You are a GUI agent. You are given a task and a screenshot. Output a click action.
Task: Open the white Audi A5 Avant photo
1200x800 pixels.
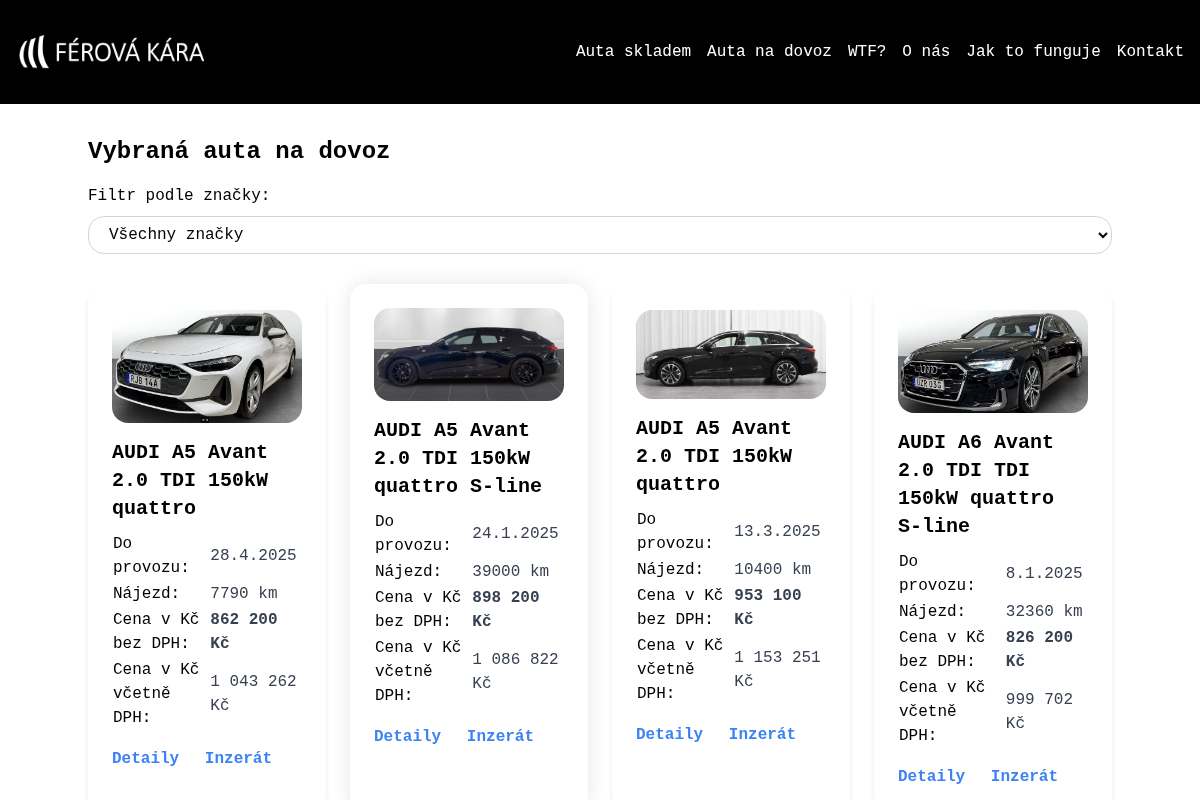207,366
